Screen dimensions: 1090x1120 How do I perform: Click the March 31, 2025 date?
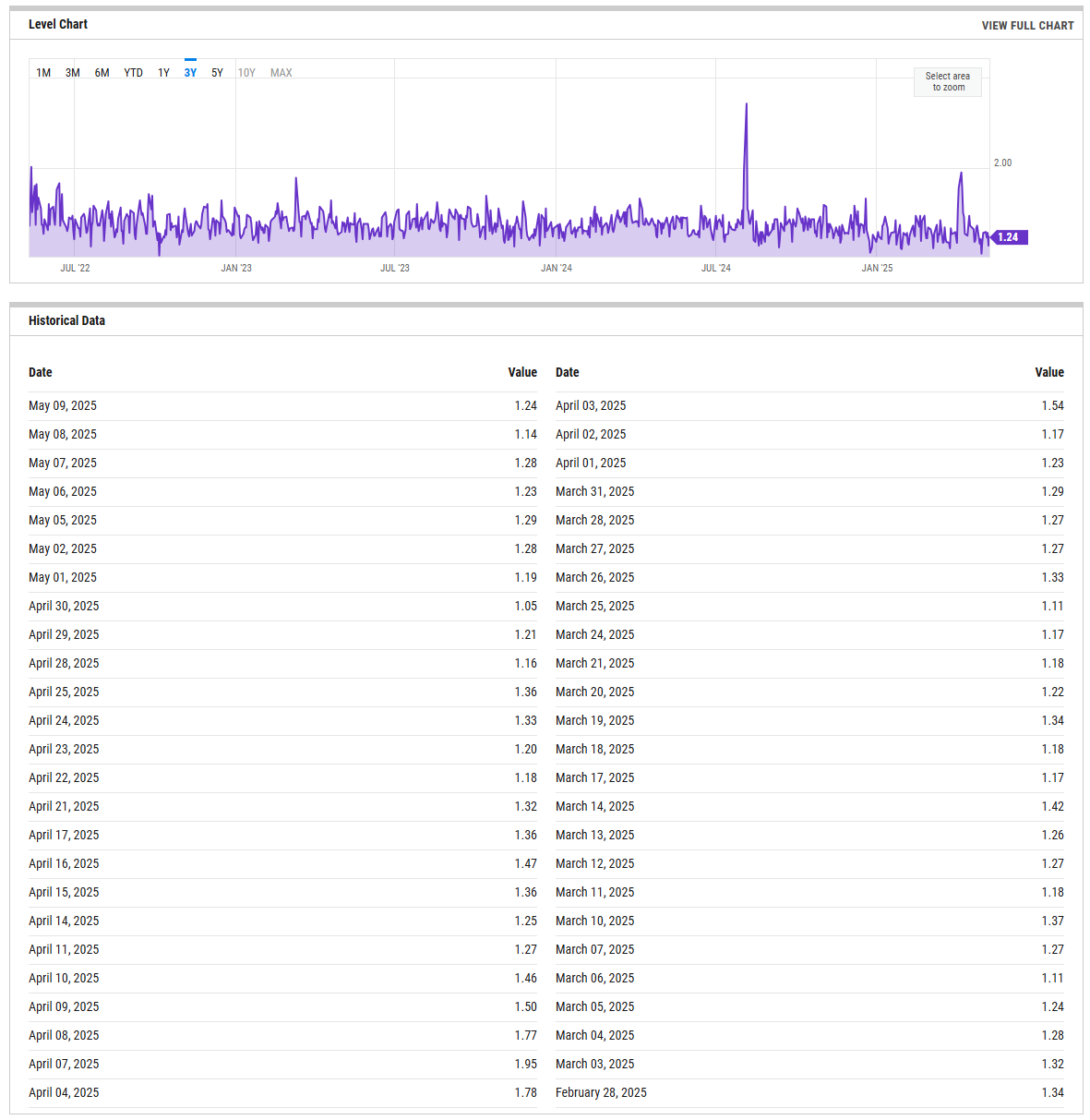(x=595, y=491)
